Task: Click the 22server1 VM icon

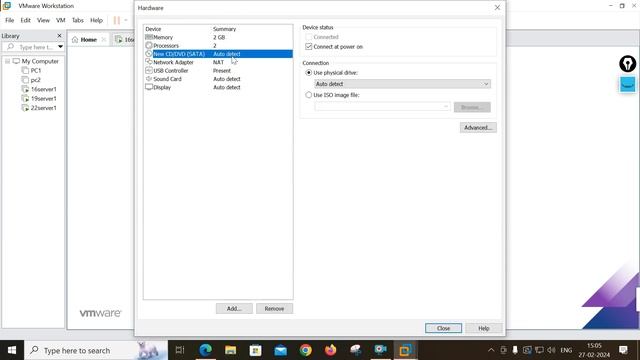Action: click(25, 108)
